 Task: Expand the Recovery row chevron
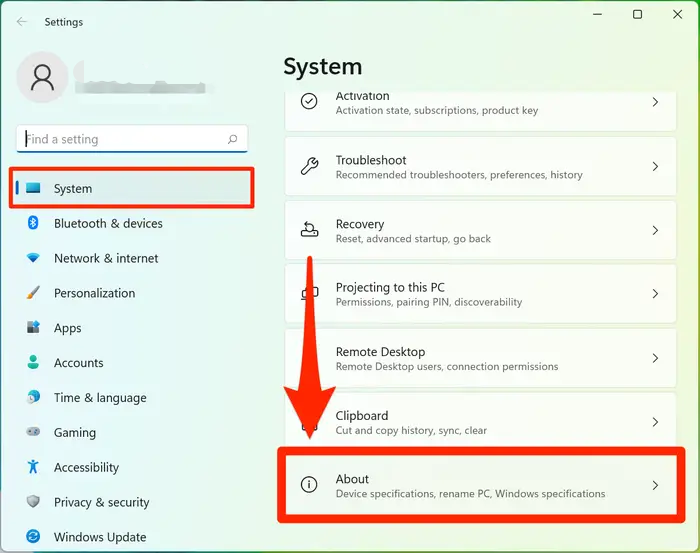pos(655,230)
